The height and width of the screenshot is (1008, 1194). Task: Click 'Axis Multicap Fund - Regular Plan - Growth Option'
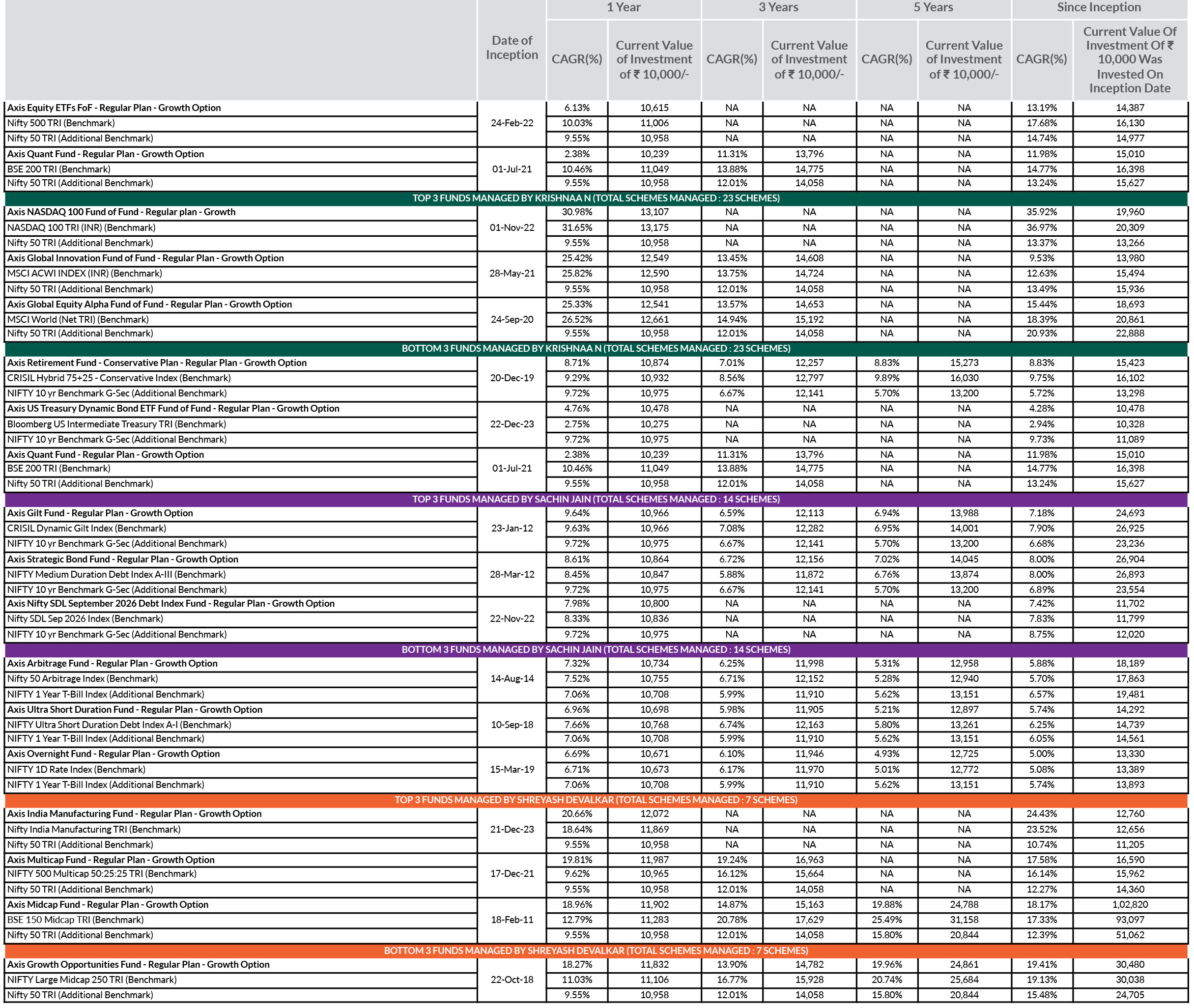tap(111, 860)
